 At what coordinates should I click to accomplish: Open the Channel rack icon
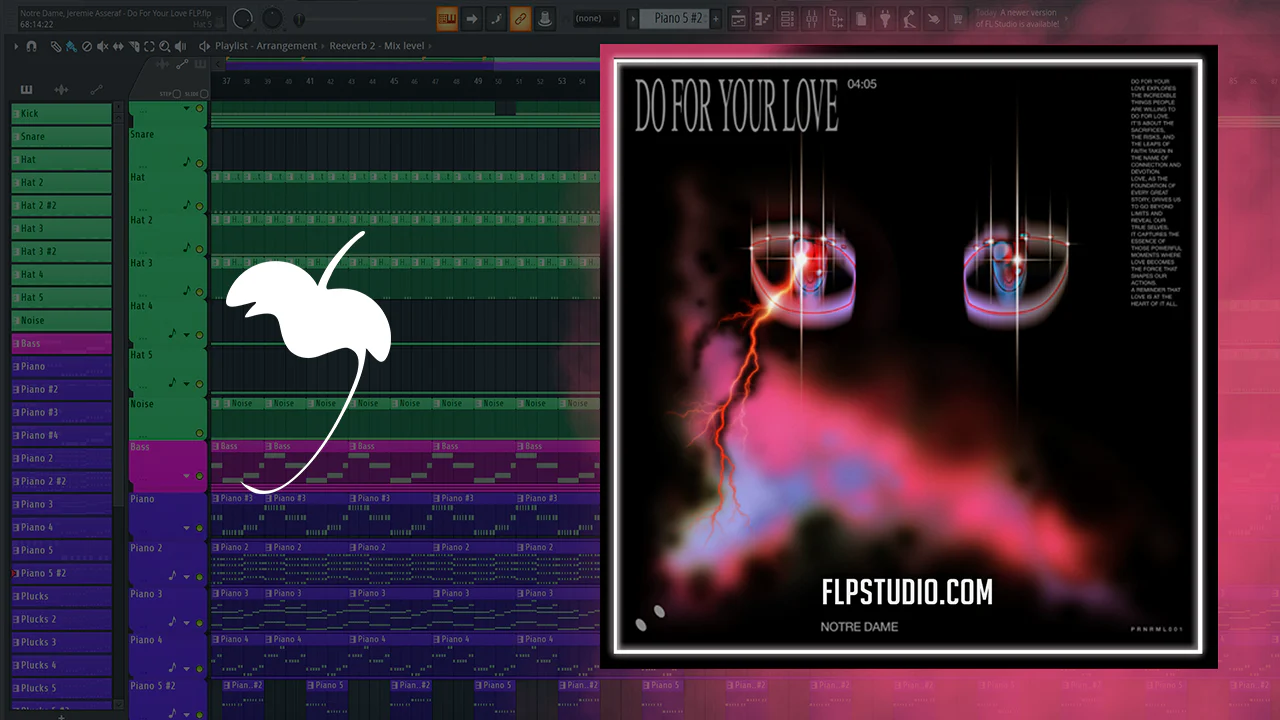pyautogui.click(x=788, y=18)
